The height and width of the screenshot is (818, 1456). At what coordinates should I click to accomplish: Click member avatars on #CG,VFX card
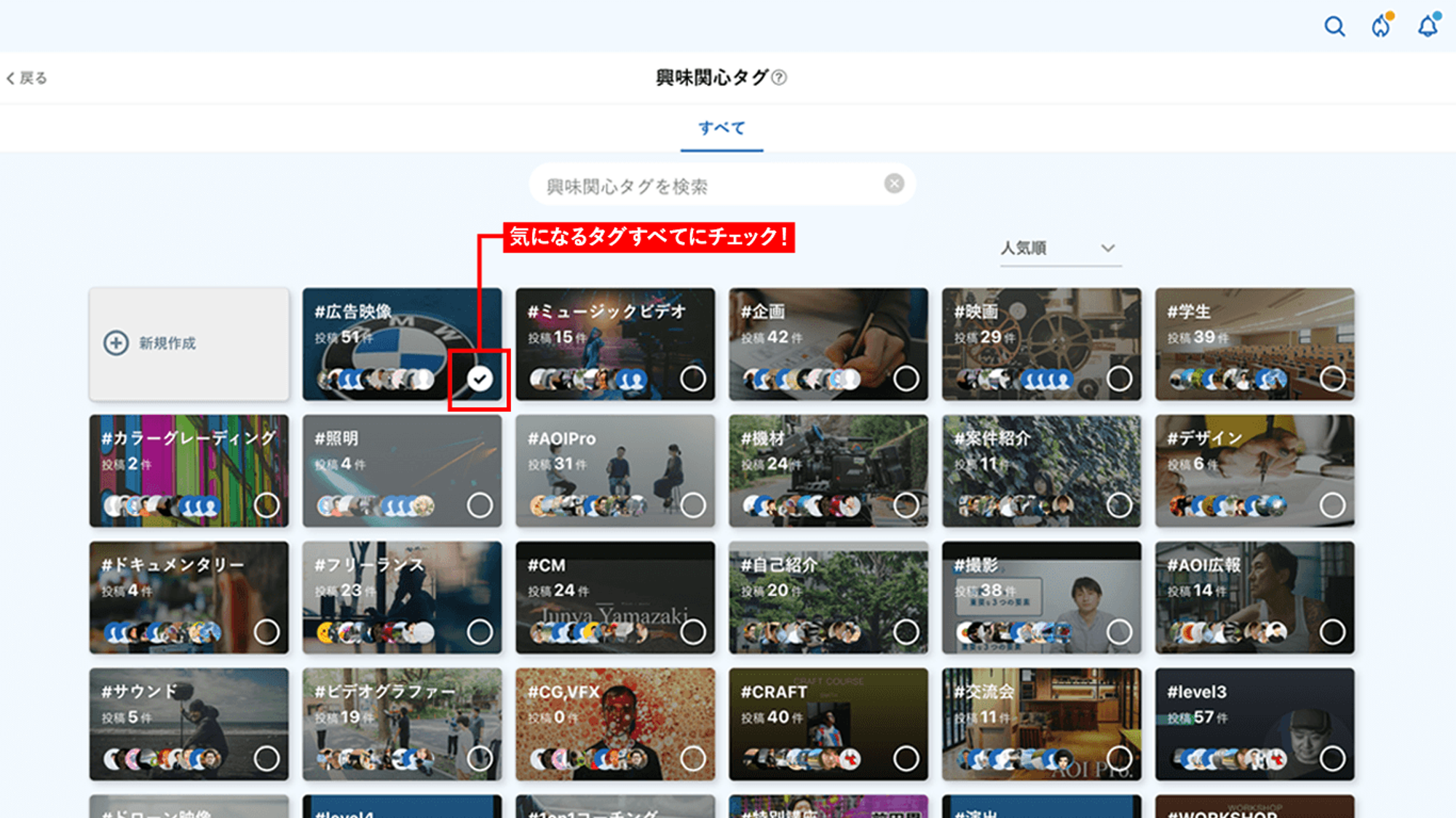coord(589,759)
